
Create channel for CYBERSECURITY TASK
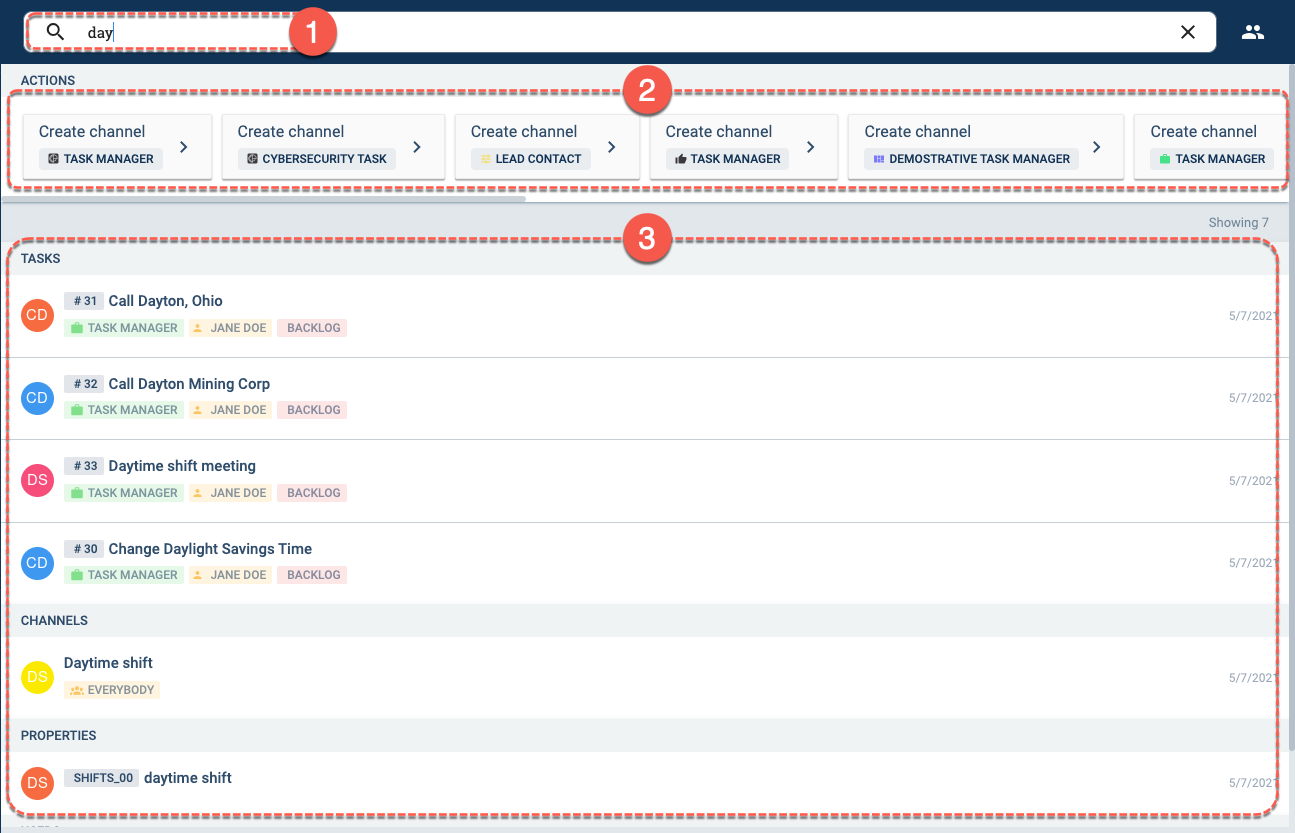click(x=333, y=147)
